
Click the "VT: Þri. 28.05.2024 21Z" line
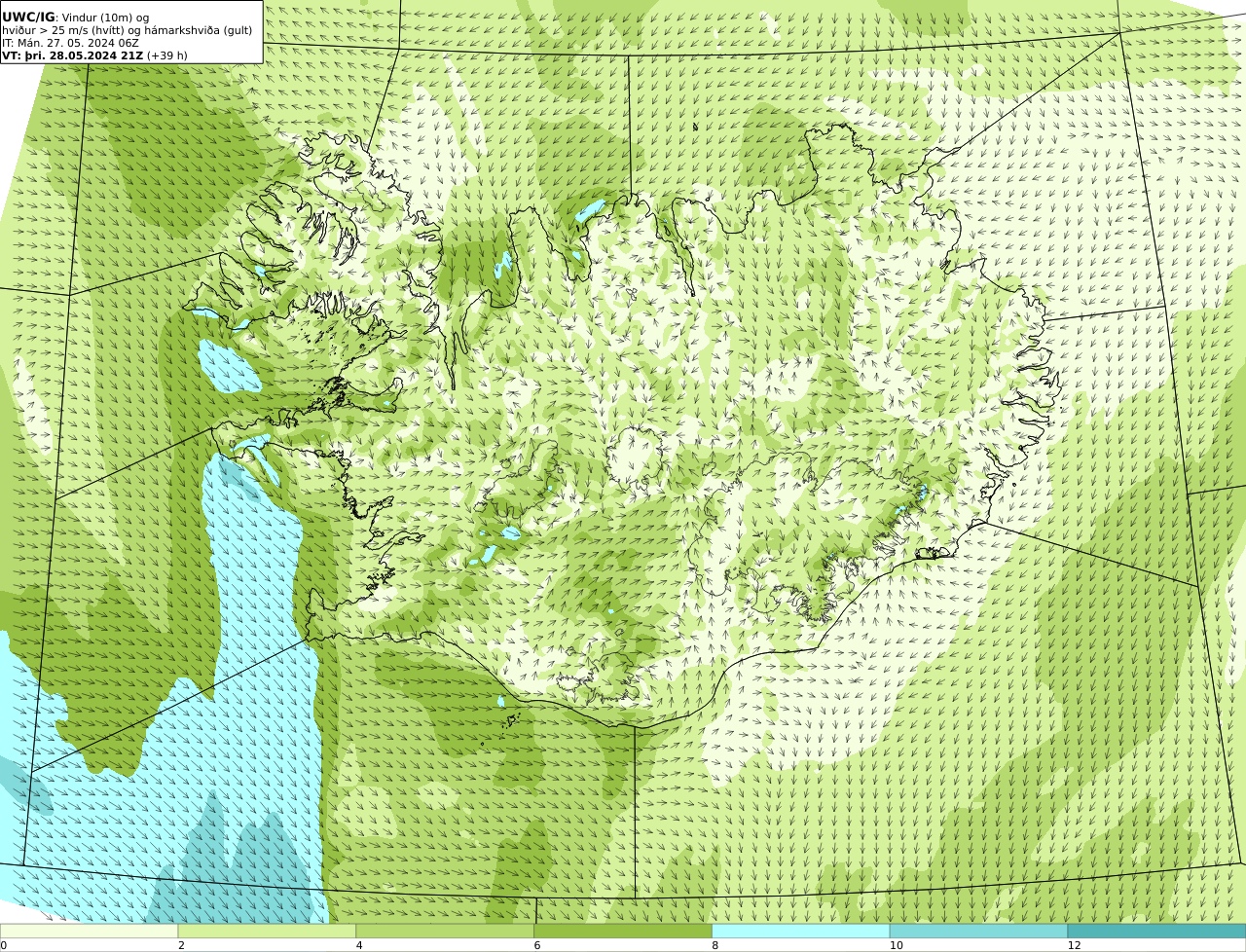[x=72, y=55]
